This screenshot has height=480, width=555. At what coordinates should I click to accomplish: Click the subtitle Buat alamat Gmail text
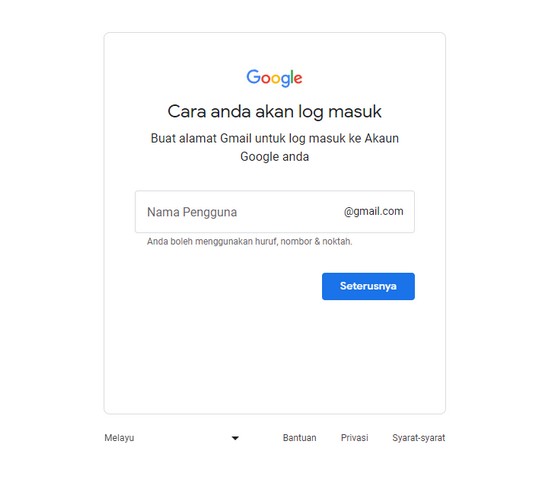point(275,147)
